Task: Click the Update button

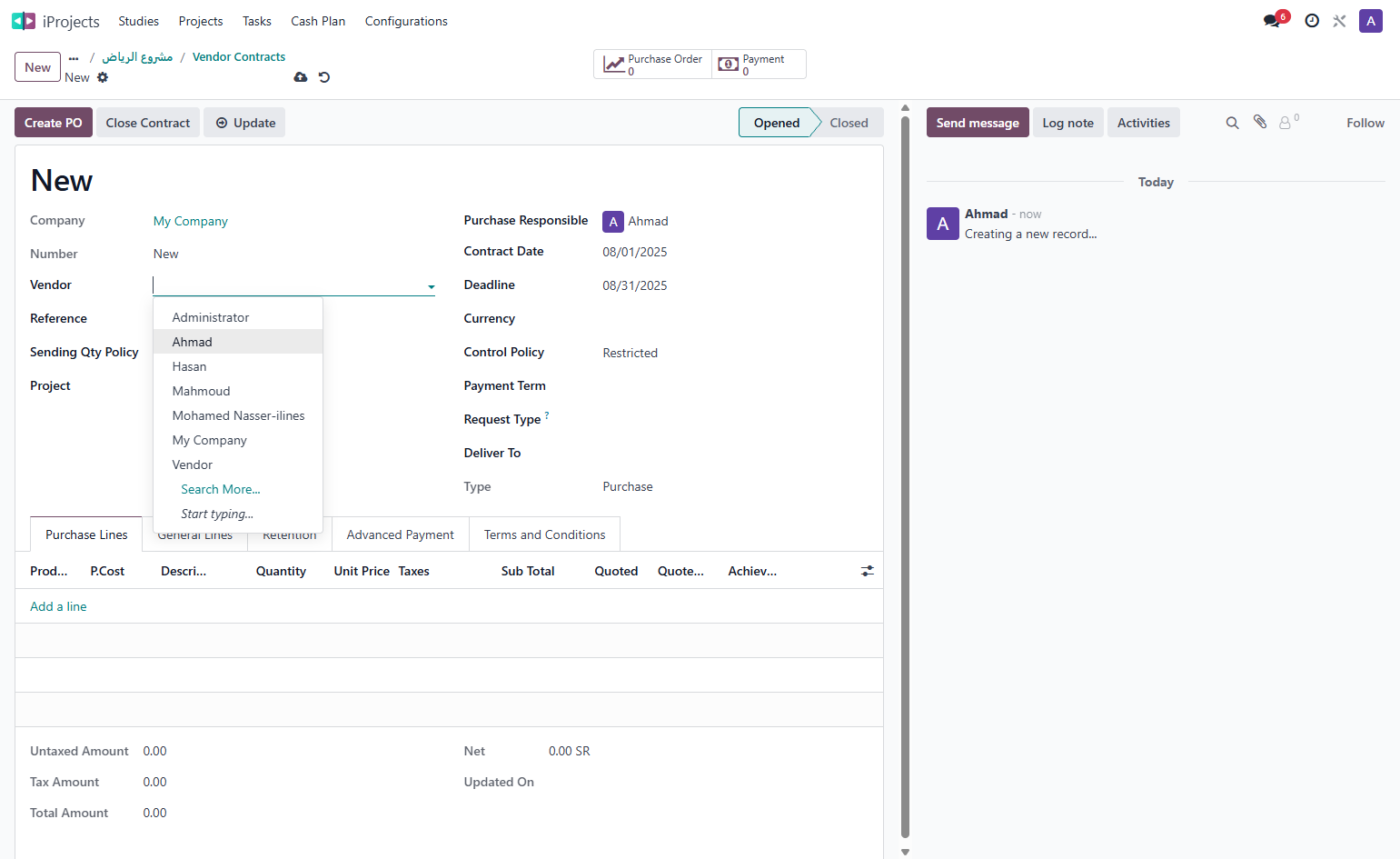Action: [245, 123]
